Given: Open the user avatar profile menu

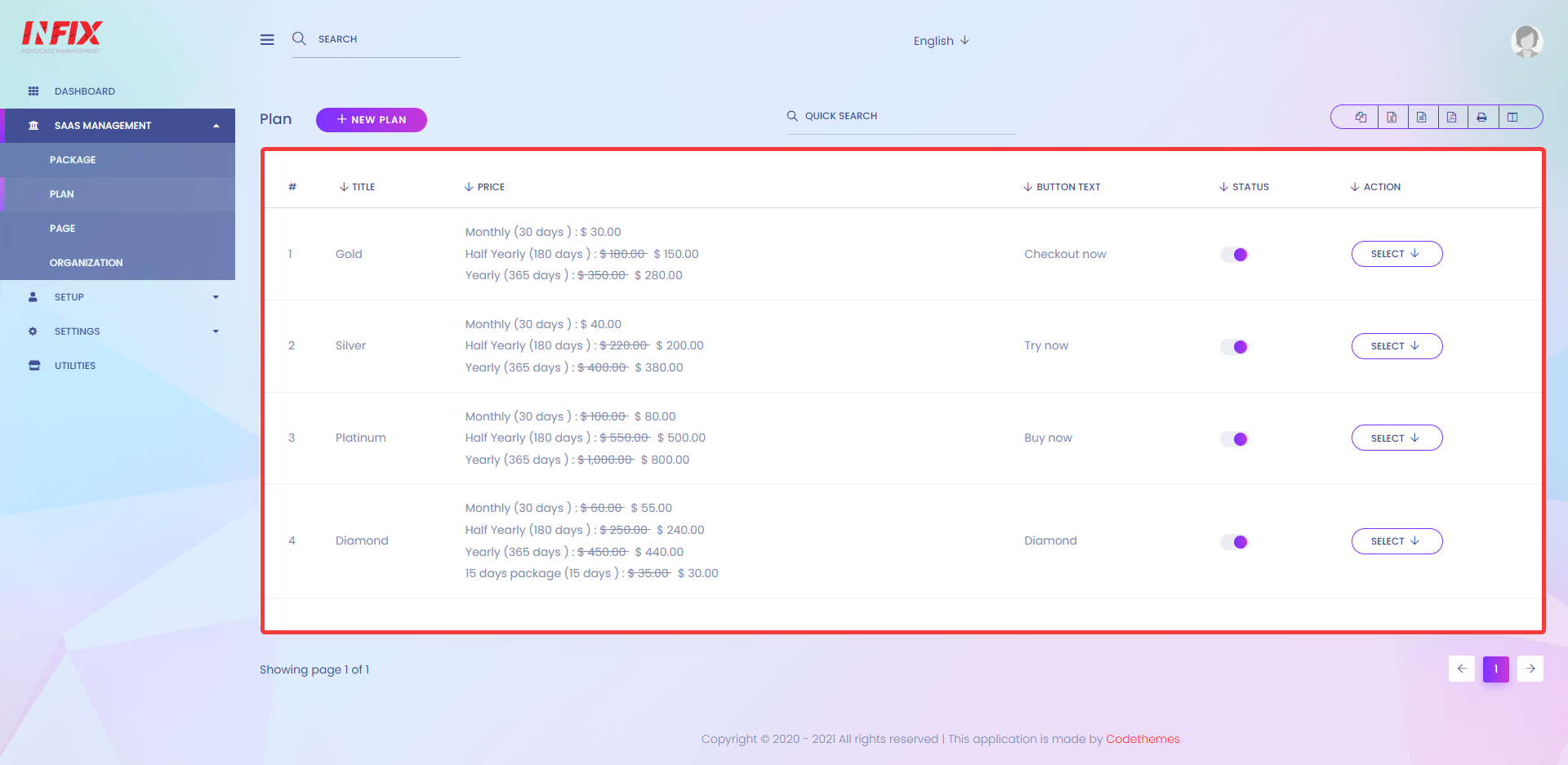Looking at the screenshot, I should pos(1526,41).
